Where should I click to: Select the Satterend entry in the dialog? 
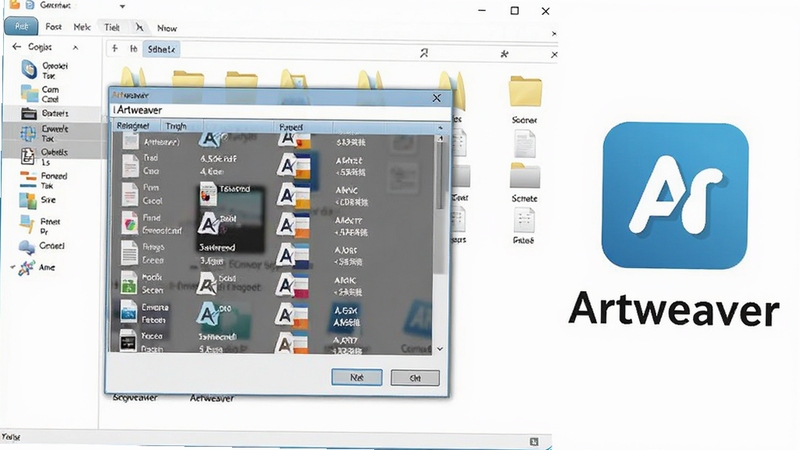click(217, 247)
